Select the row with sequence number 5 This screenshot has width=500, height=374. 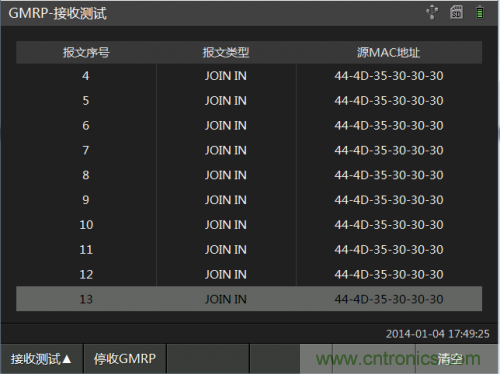point(249,100)
